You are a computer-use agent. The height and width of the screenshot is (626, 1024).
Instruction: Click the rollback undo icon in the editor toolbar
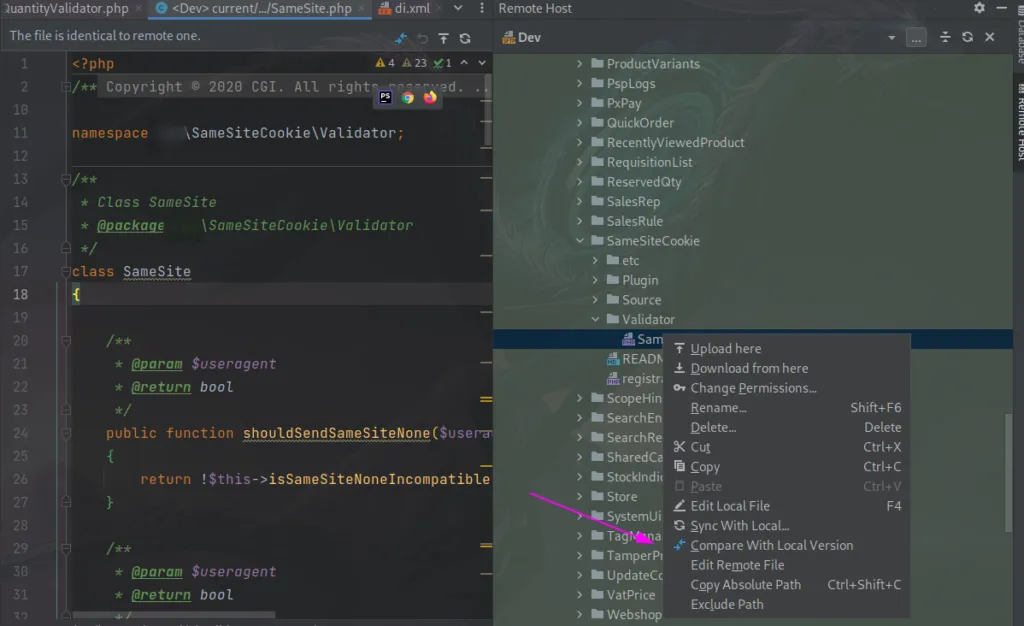pyautogui.click(x=422, y=38)
